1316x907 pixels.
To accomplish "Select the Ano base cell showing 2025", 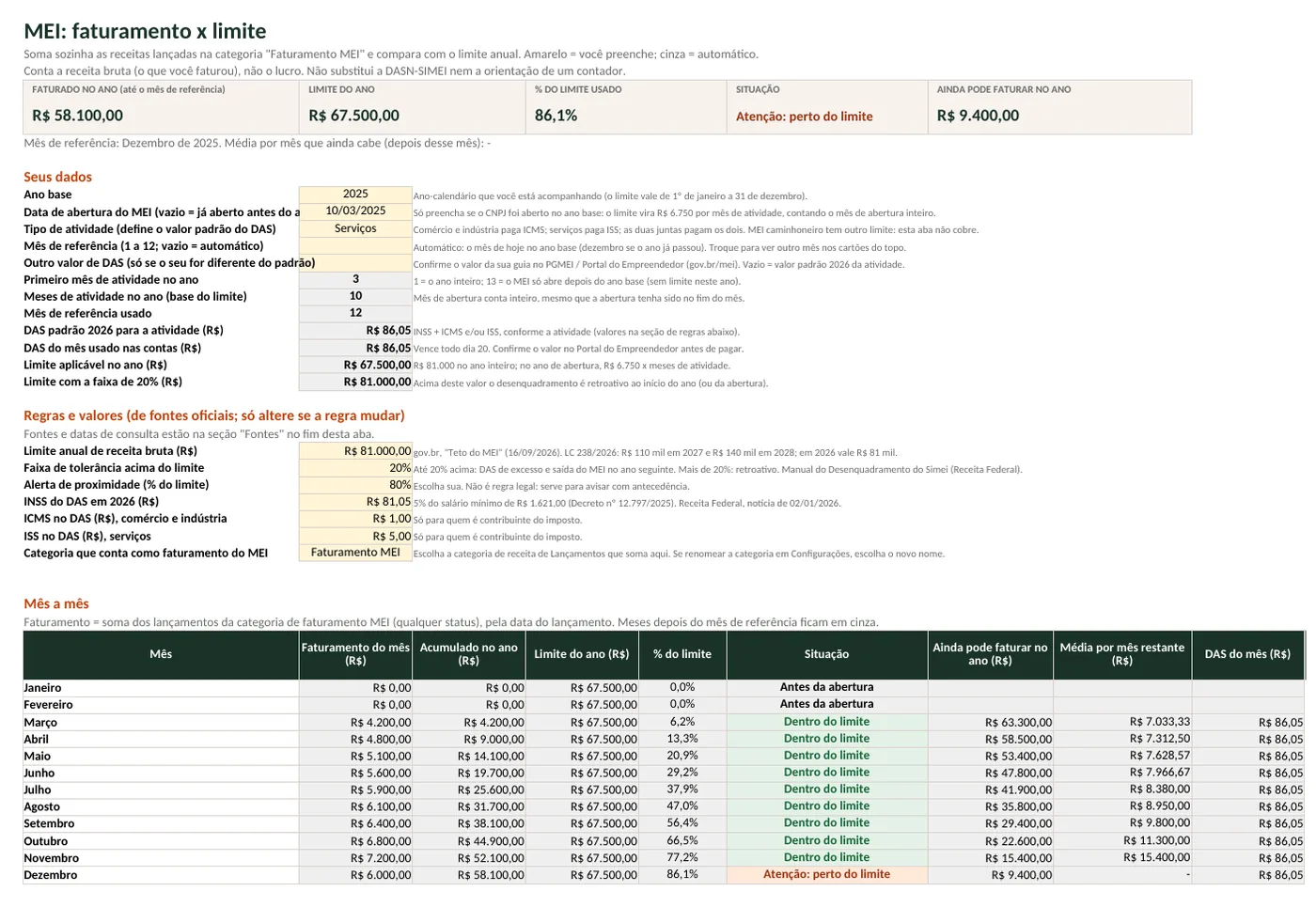I will (355, 195).
